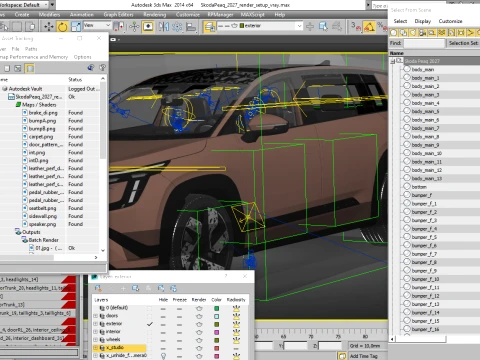Screen dimensions: 480x360
Task: Click Add Selected Objects plus icon in Layer dialog
Action: [123, 288]
